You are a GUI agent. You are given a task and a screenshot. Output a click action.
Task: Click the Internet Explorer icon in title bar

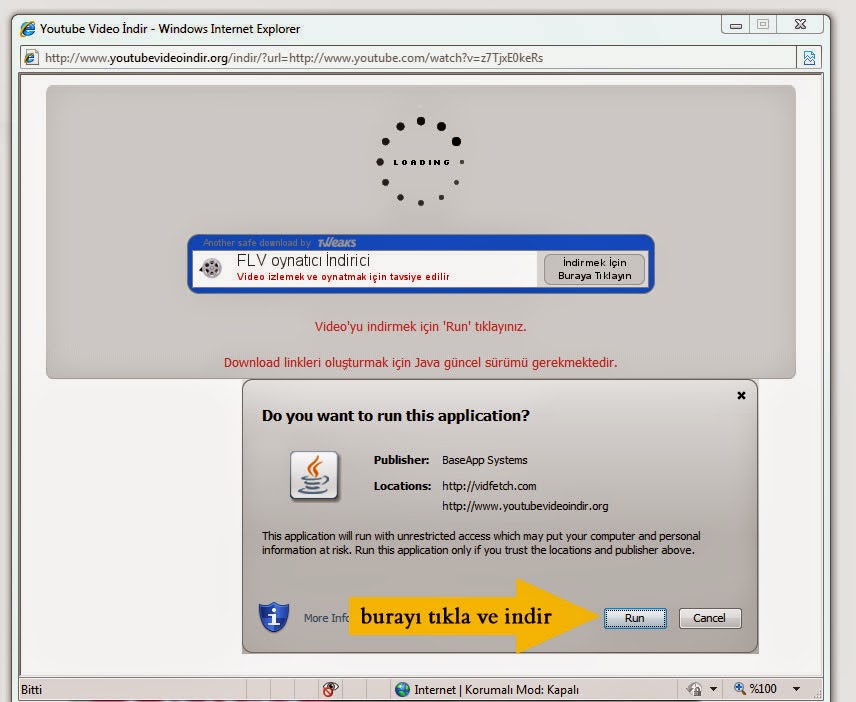coord(28,28)
